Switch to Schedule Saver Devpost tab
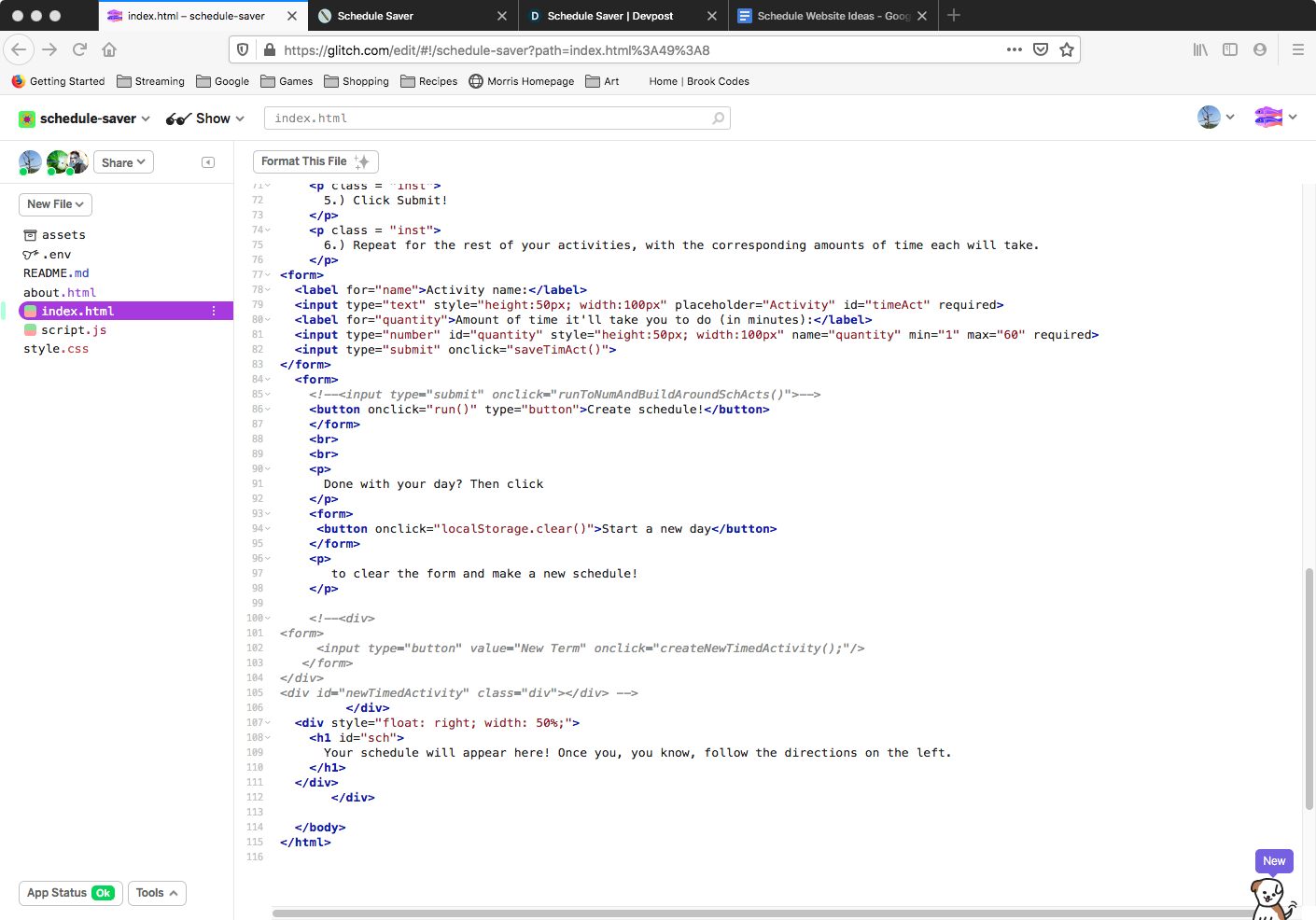Image resolution: width=1316 pixels, height=920 pixels. tap(610, 16)
